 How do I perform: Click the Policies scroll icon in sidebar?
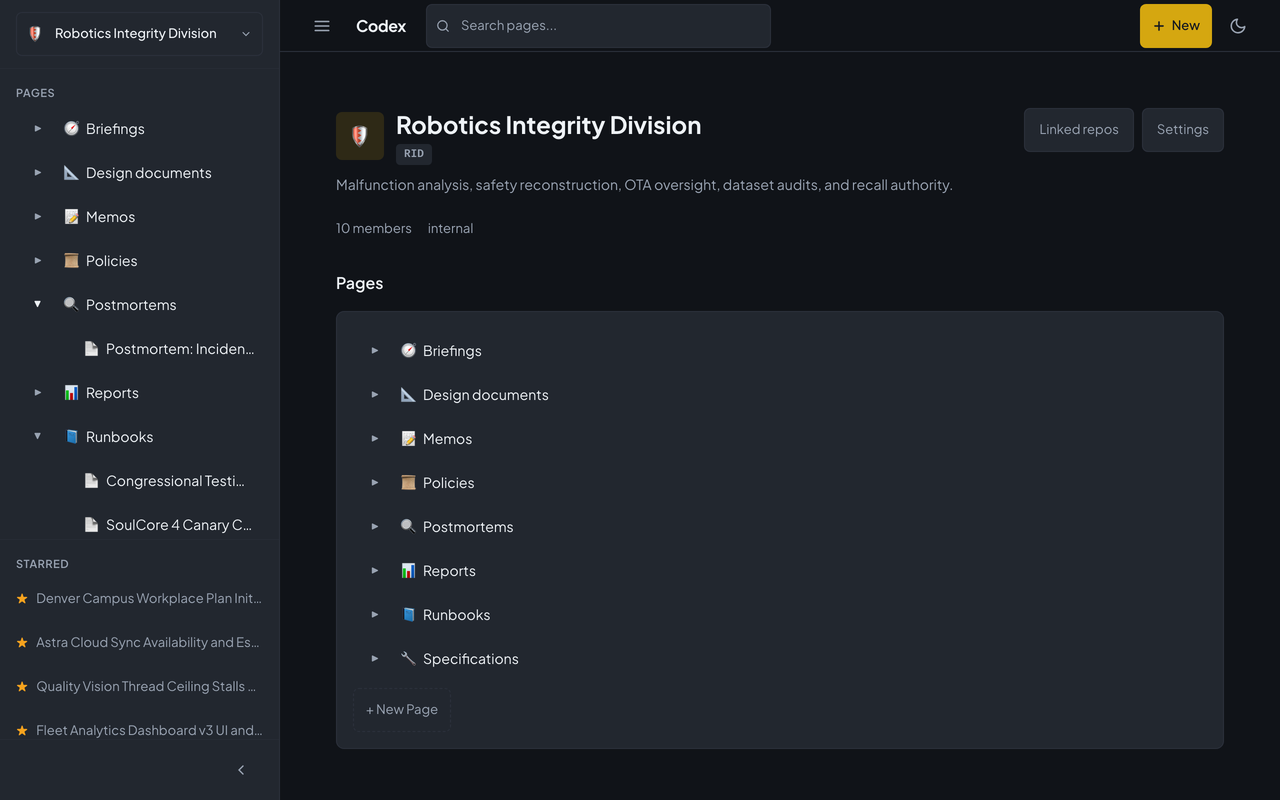tap(71, 260)
